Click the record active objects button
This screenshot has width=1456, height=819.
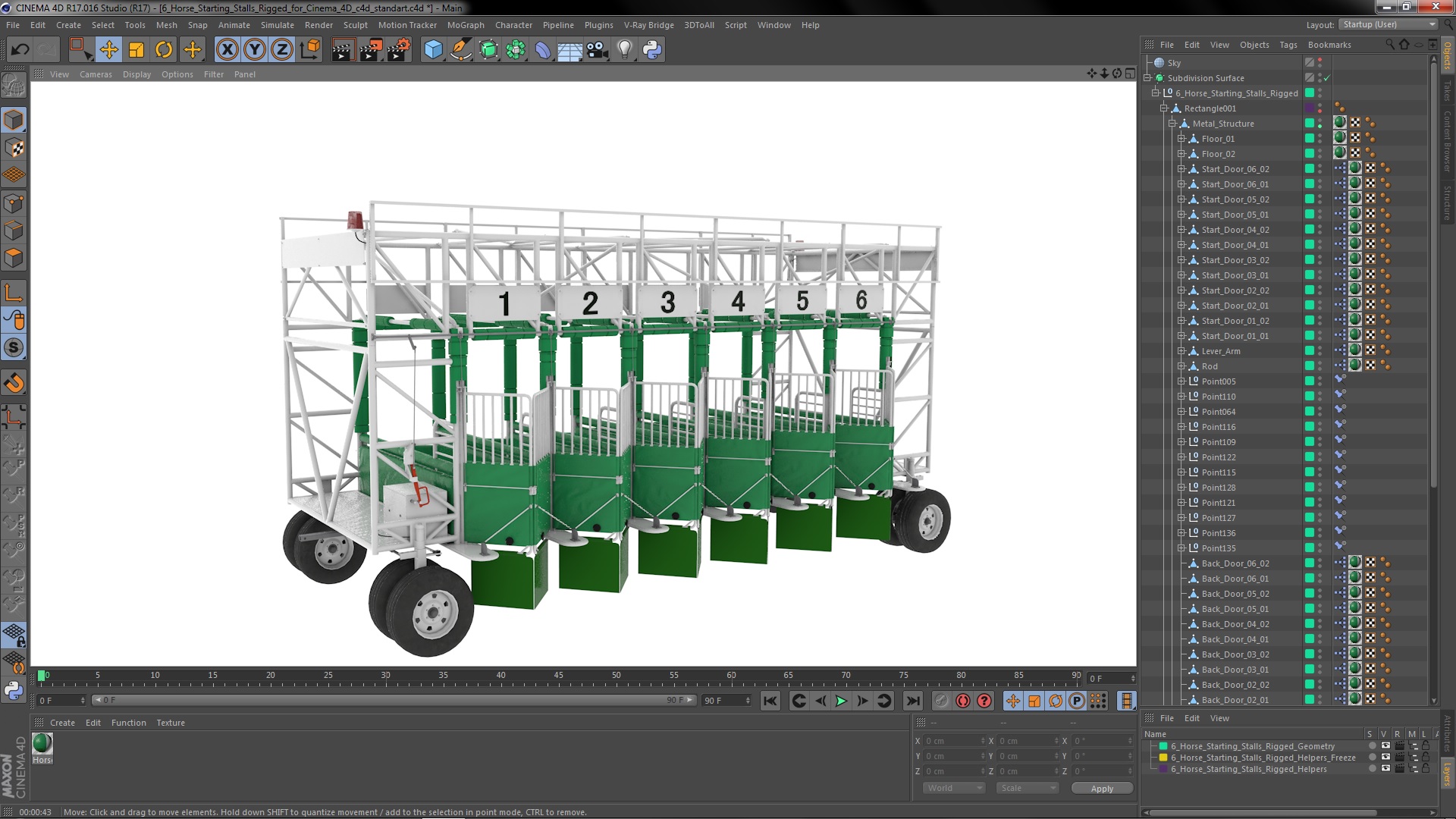pos(941,701)
